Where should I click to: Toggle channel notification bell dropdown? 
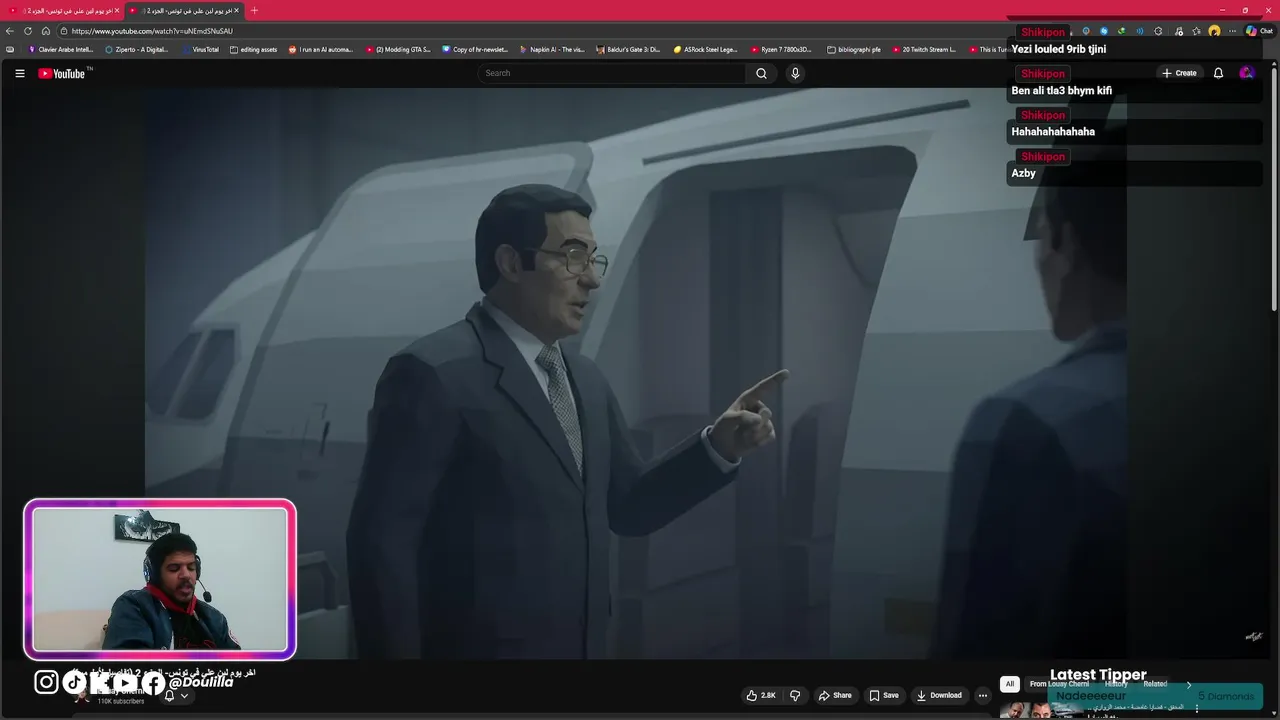(177, 695)
